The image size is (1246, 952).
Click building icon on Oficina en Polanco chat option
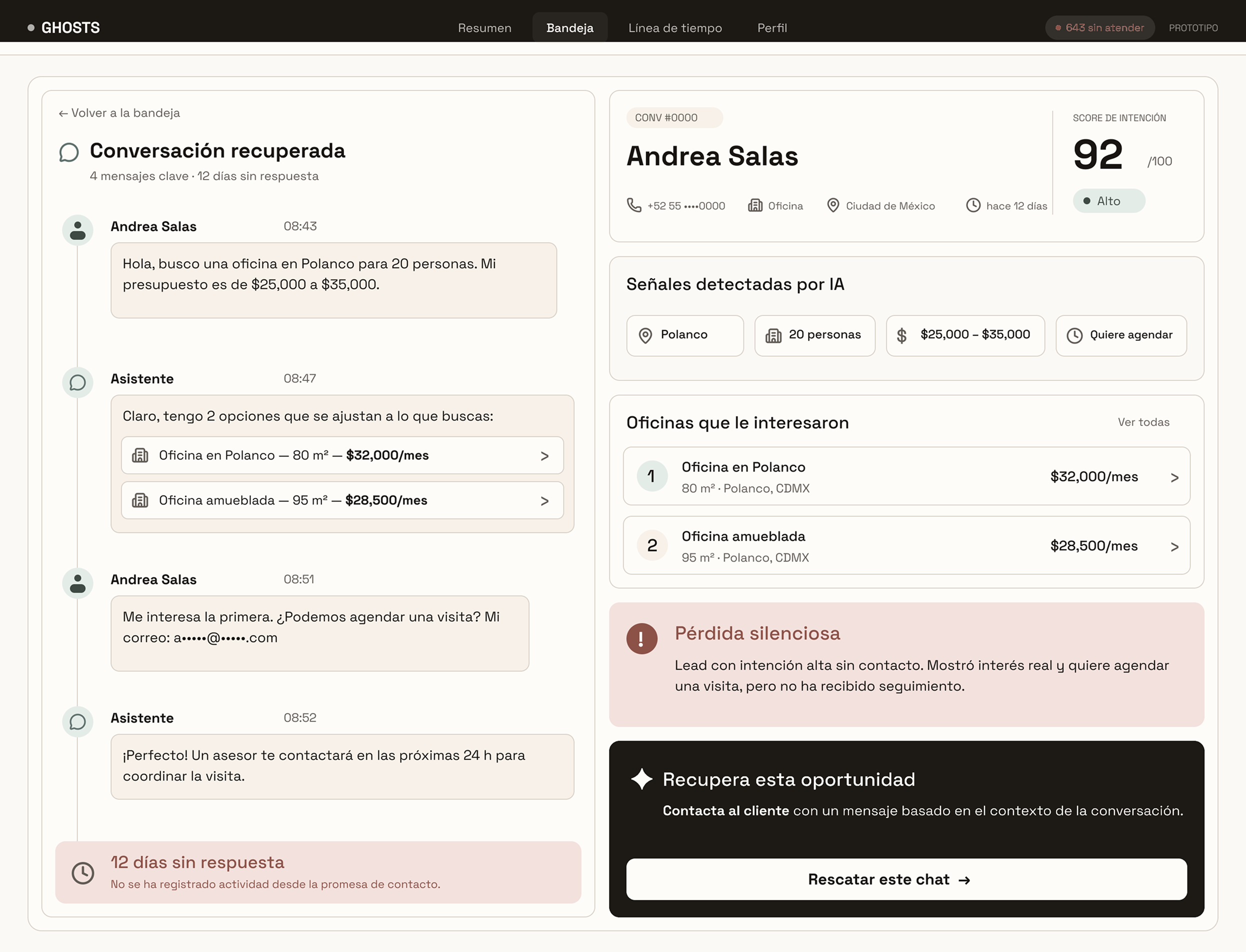140,455
